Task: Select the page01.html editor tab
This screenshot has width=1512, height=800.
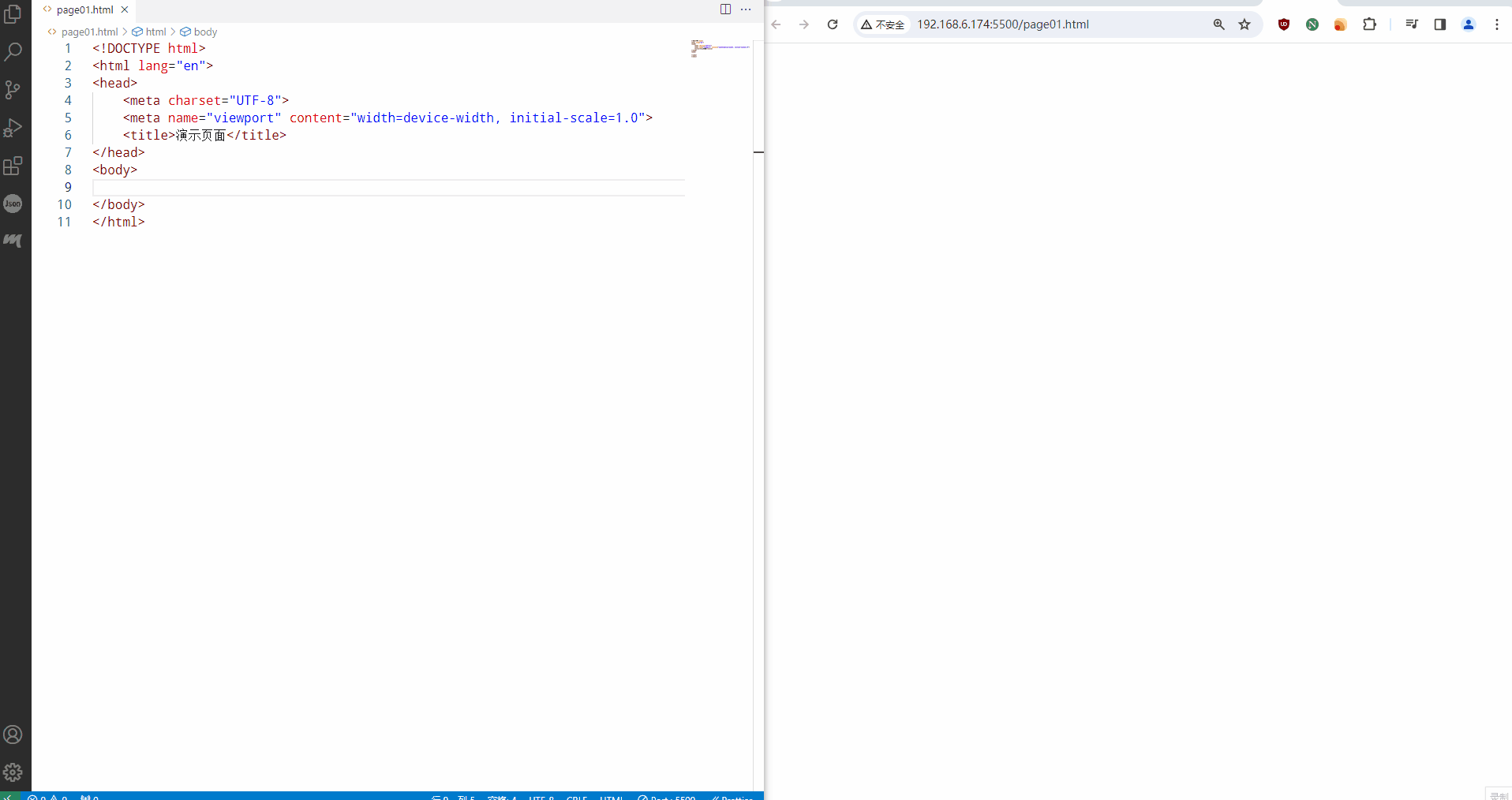Action: [84, 10]
